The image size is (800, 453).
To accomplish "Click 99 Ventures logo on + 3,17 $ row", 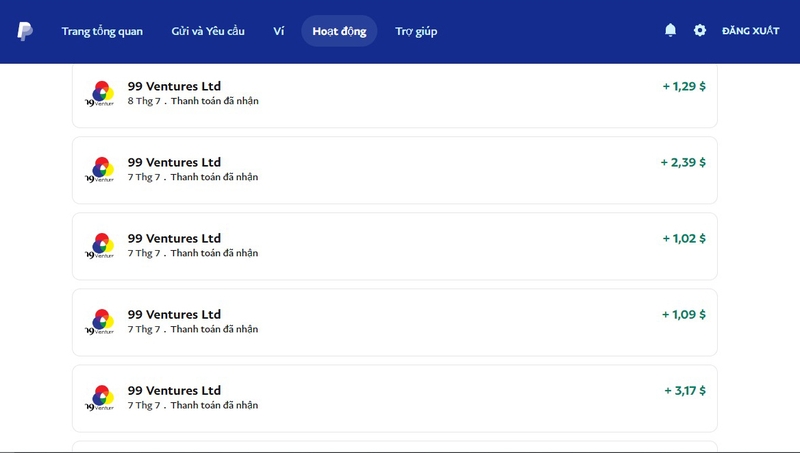I will click(100, 398).
